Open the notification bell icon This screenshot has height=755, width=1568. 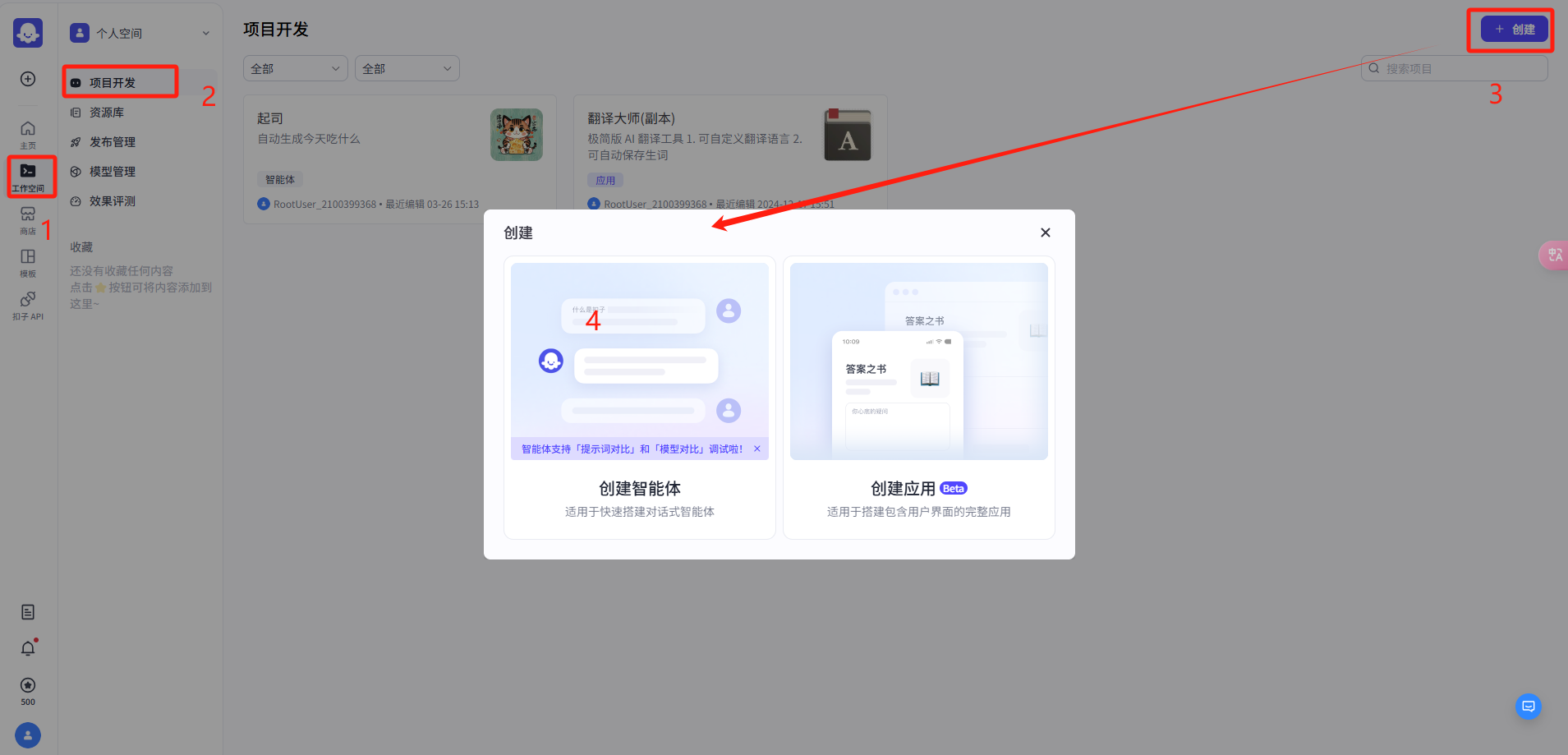click(28, 648)
